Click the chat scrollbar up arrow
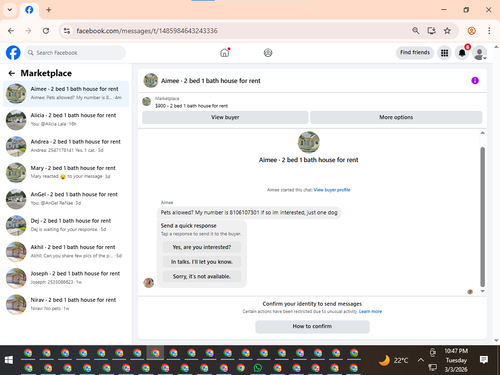 (x=482, y=133)
